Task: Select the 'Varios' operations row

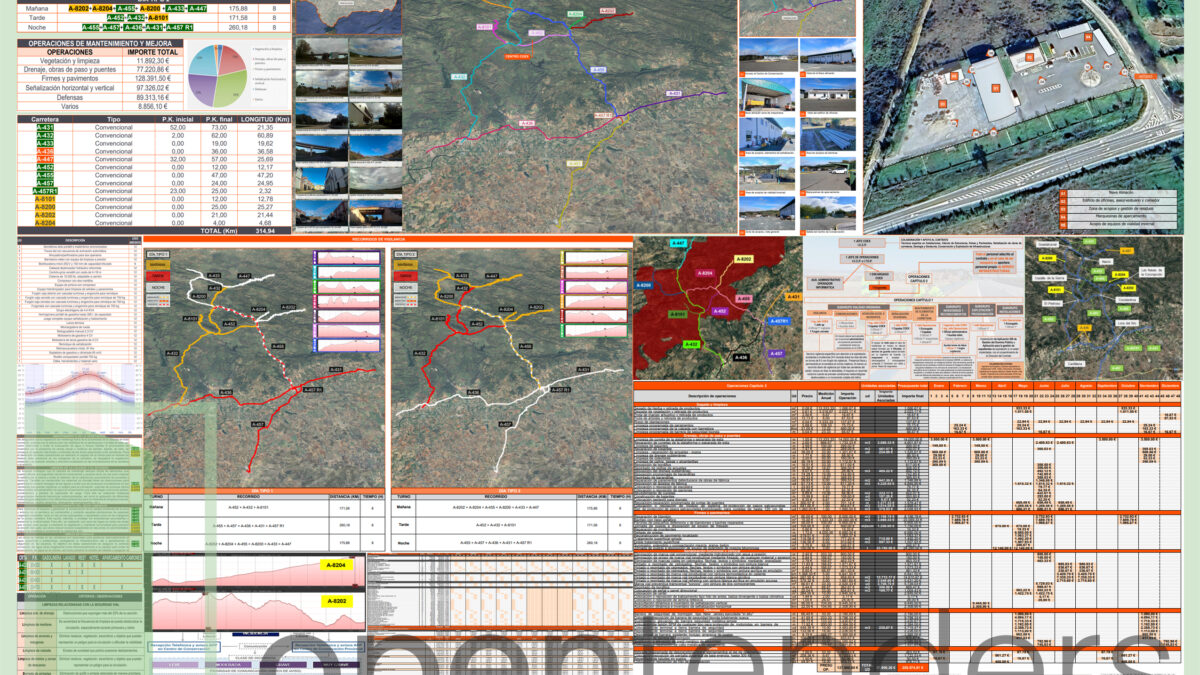Action: 100,106
